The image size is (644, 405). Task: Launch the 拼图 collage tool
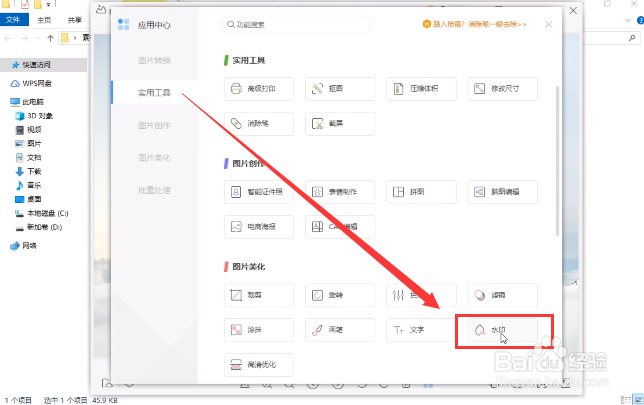pos(421,192)
